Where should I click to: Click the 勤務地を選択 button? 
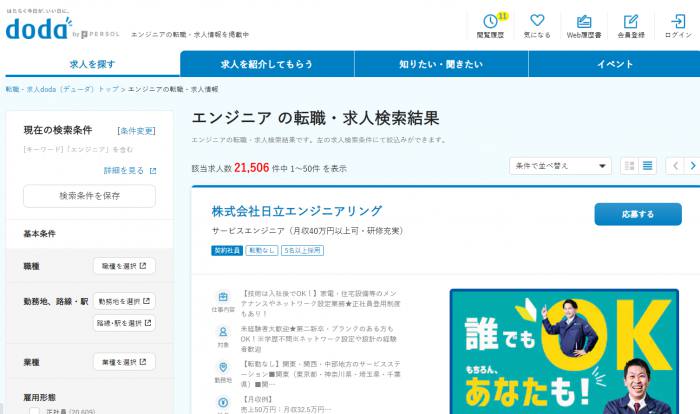[124, 301]
